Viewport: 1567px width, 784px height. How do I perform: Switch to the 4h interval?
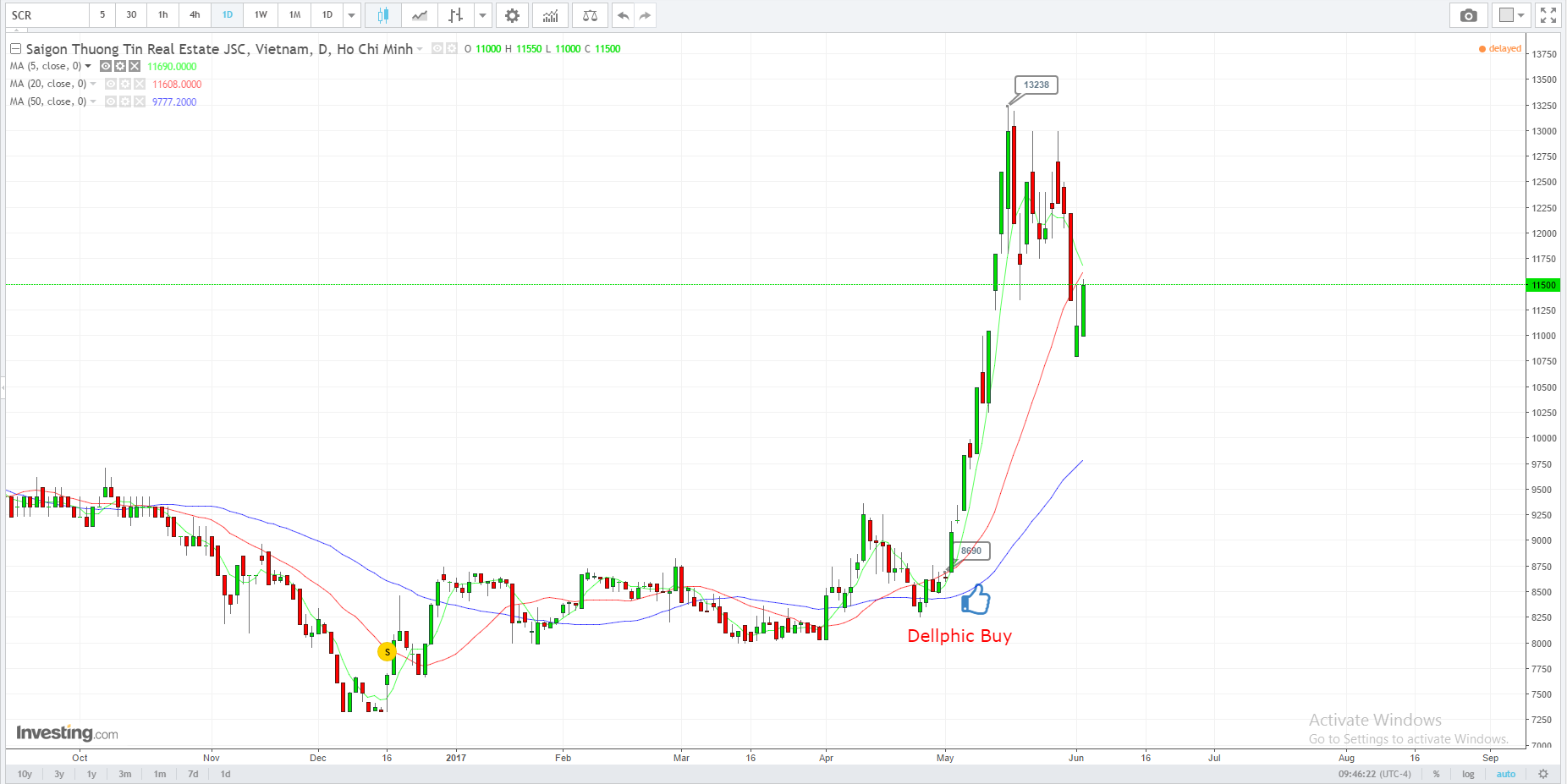coord(195,15)
